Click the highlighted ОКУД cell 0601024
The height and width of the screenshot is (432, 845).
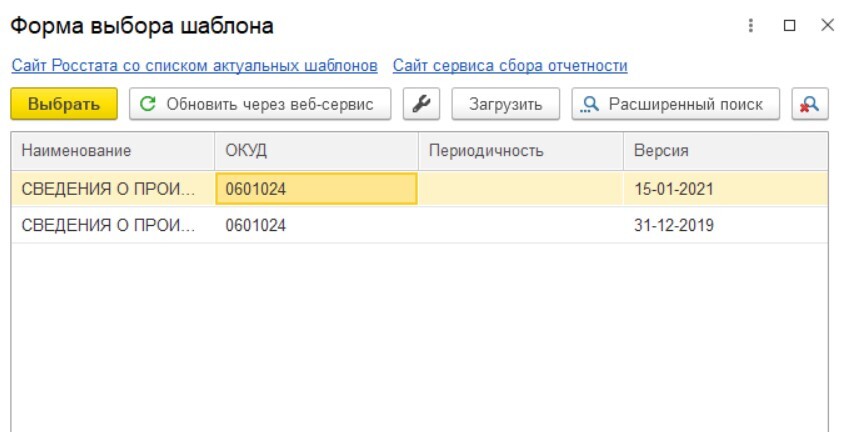click(x=315, y=189)
